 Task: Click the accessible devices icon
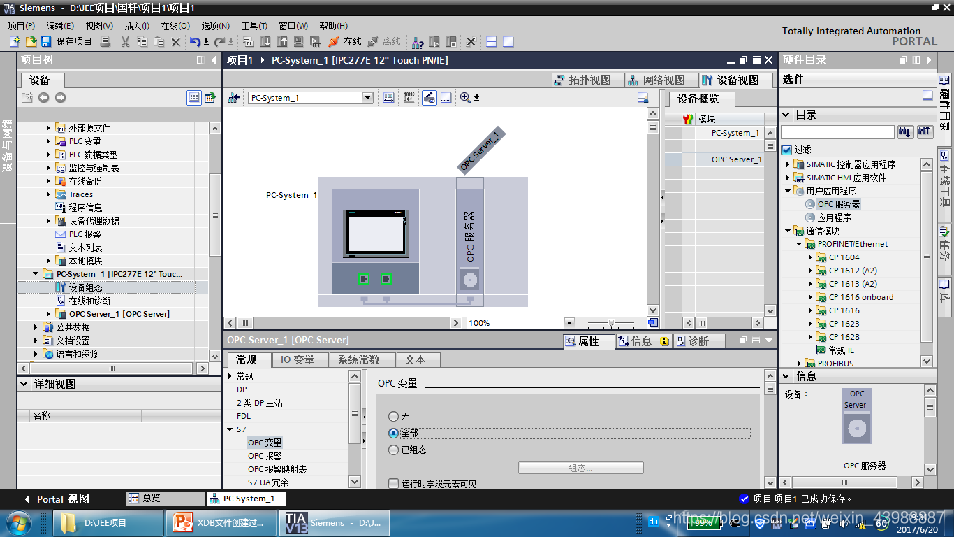pyautogui.click(x=417, y=42)
